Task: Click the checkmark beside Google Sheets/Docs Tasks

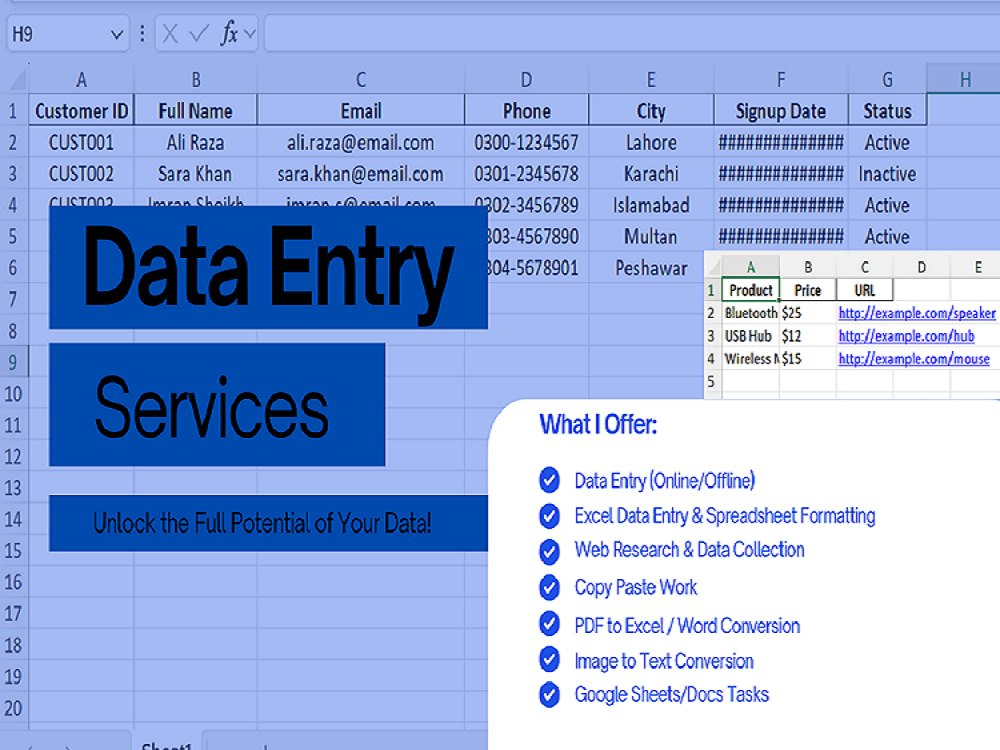Action: 549,695
